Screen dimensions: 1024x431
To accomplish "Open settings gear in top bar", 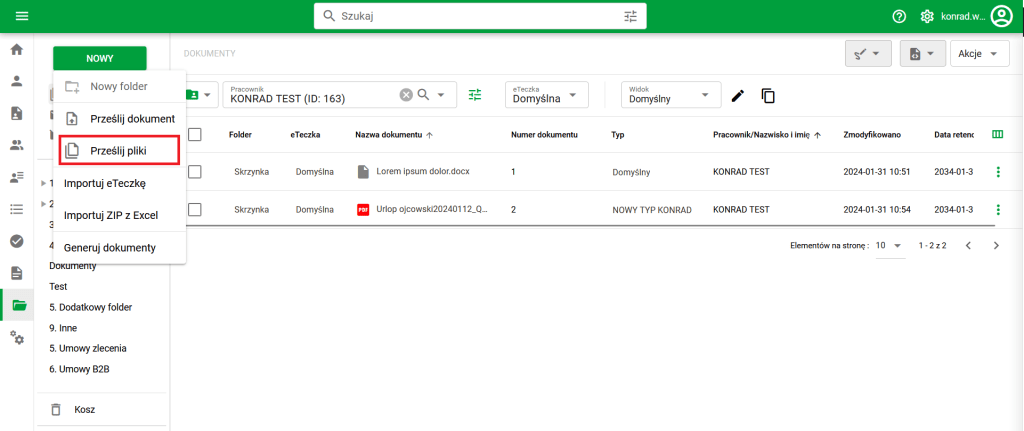I will click(927, 16).
